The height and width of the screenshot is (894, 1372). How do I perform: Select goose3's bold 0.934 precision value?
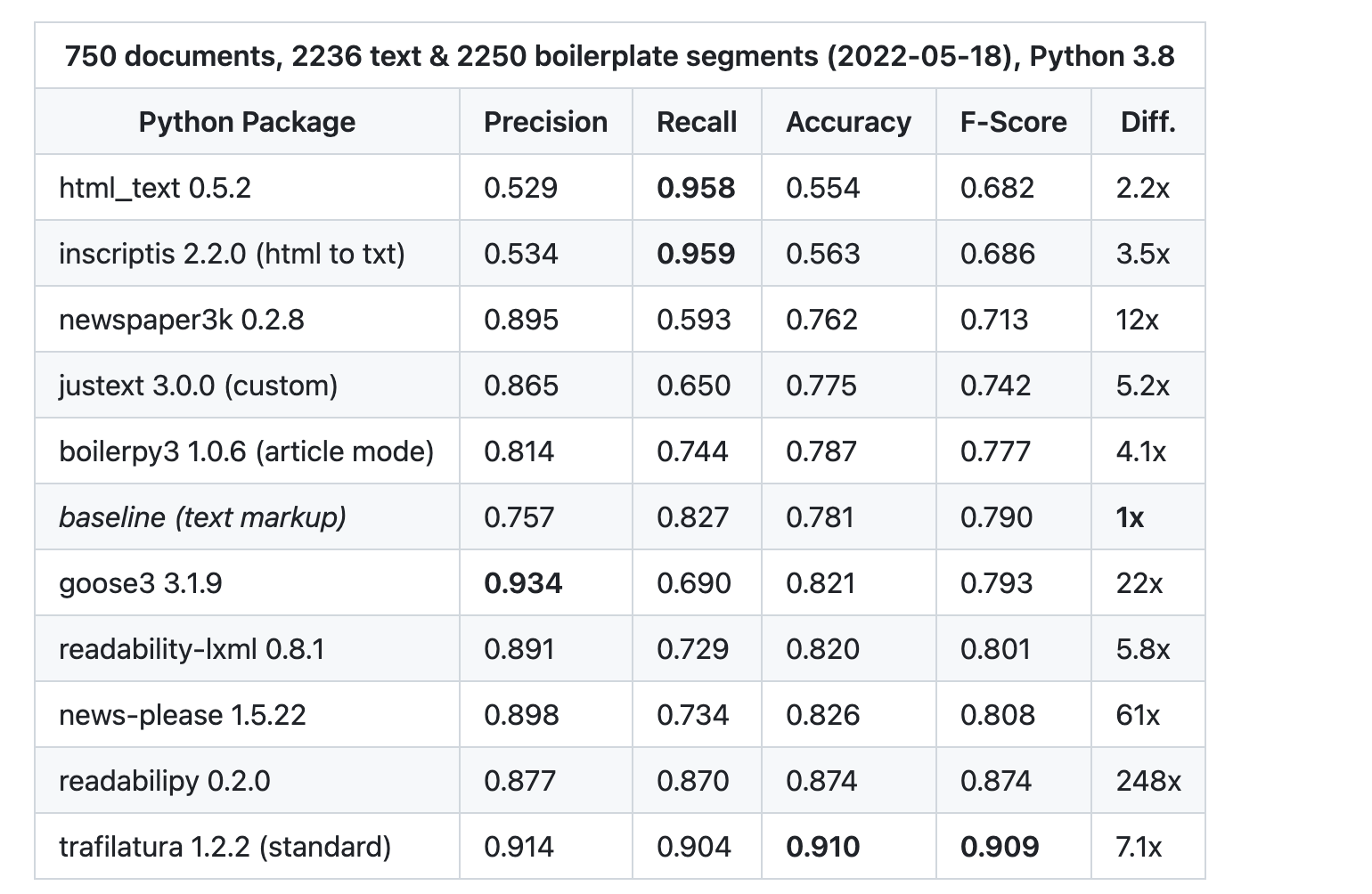(523, 583)
